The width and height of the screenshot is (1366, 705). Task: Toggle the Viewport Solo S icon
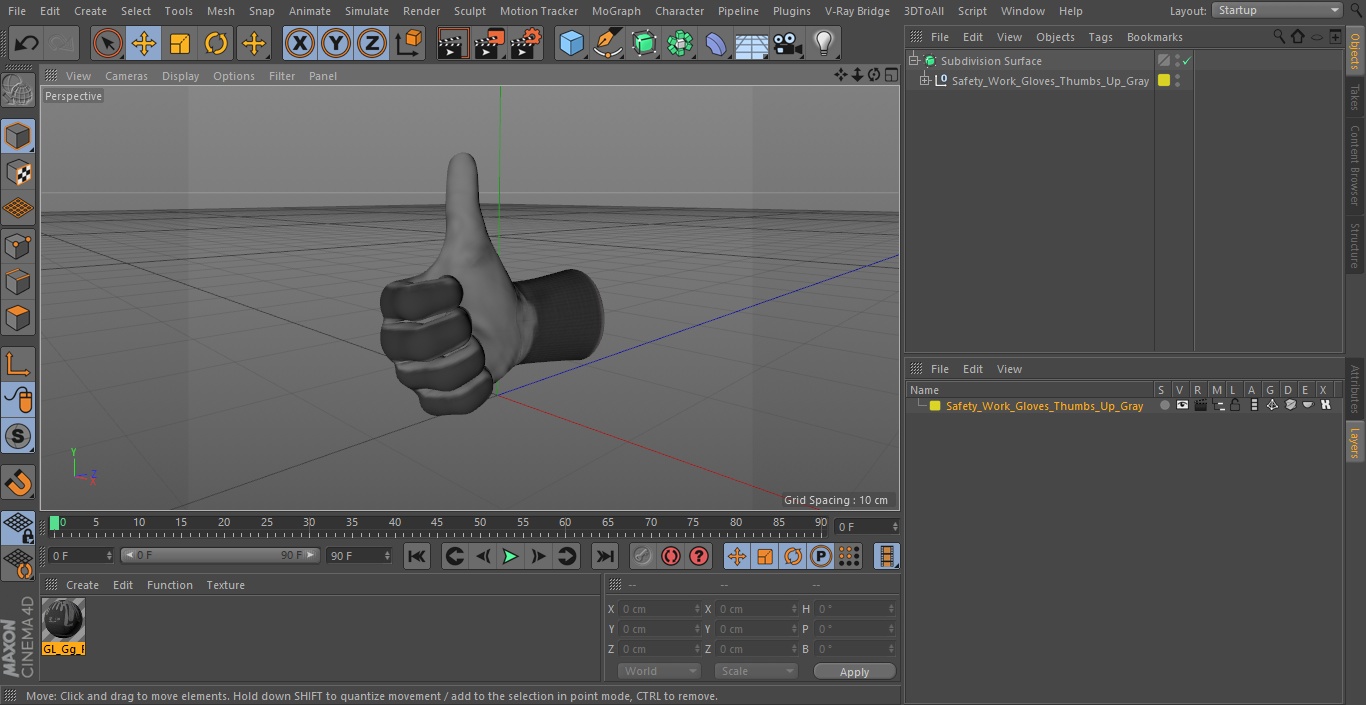[x=18, y=436]
